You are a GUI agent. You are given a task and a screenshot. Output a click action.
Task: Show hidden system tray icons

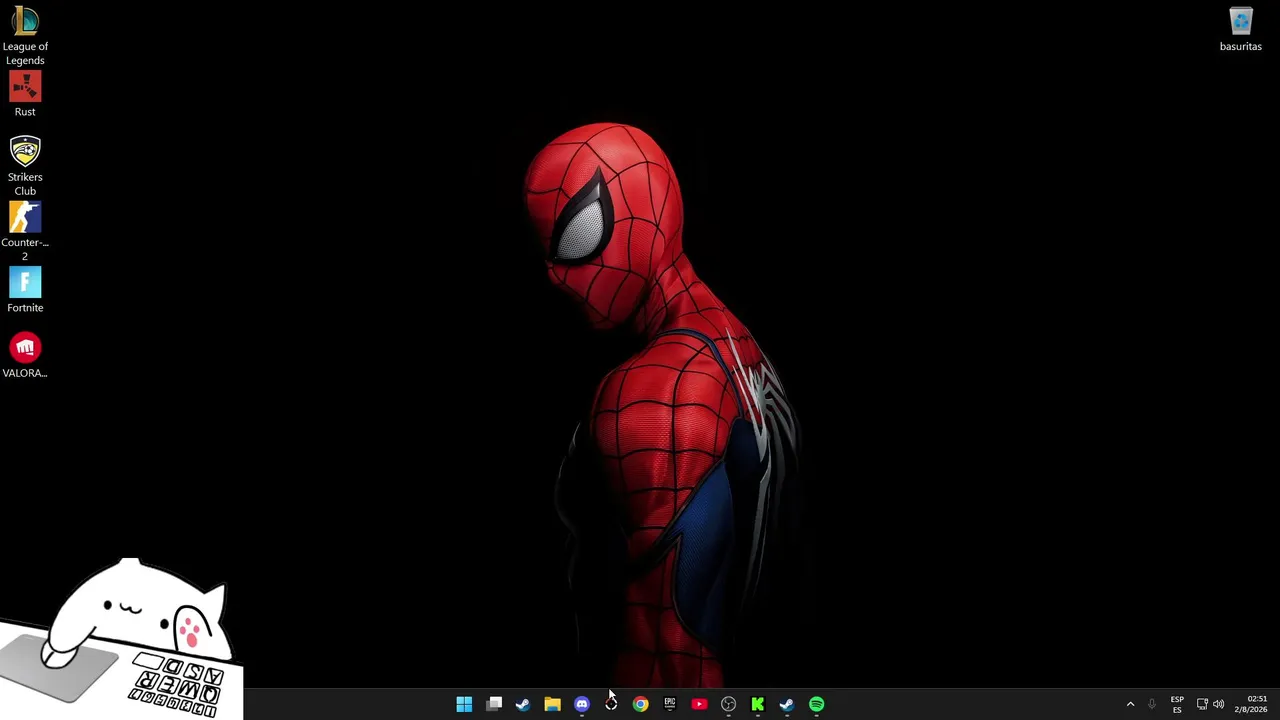click(1130, 704)
